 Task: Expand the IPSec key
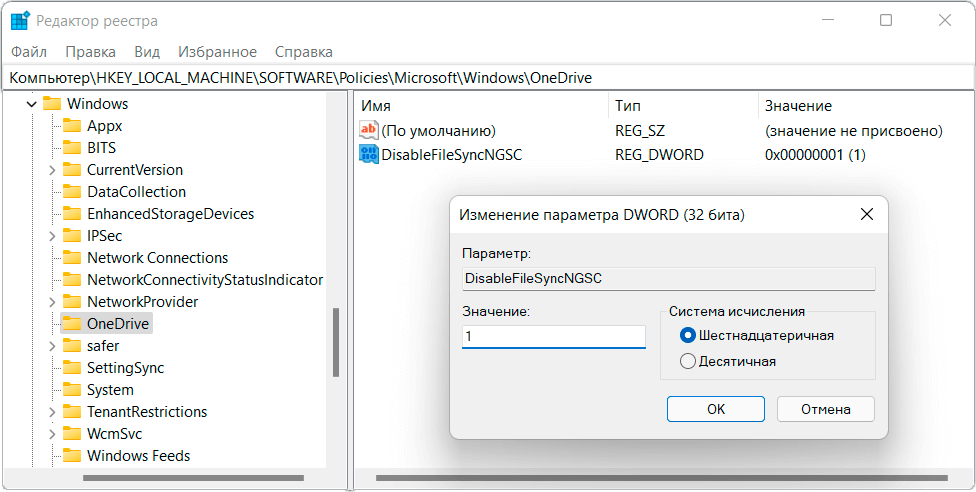pyautogui.click(x=52, y=236)
